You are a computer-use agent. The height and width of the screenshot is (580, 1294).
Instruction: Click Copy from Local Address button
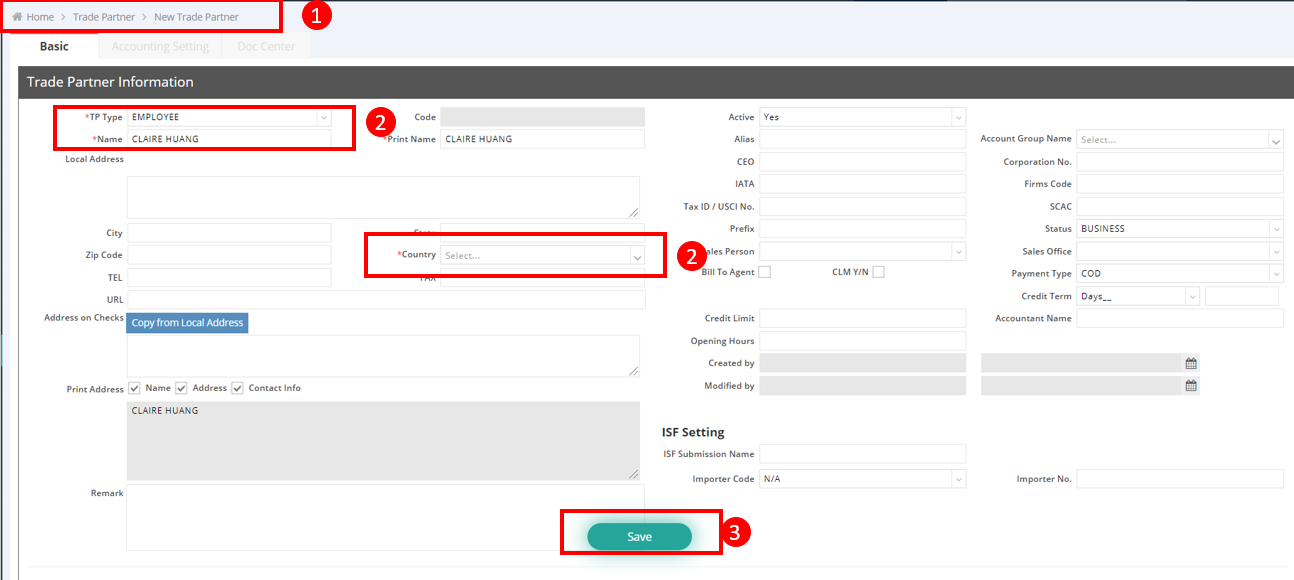click(187, 323)
